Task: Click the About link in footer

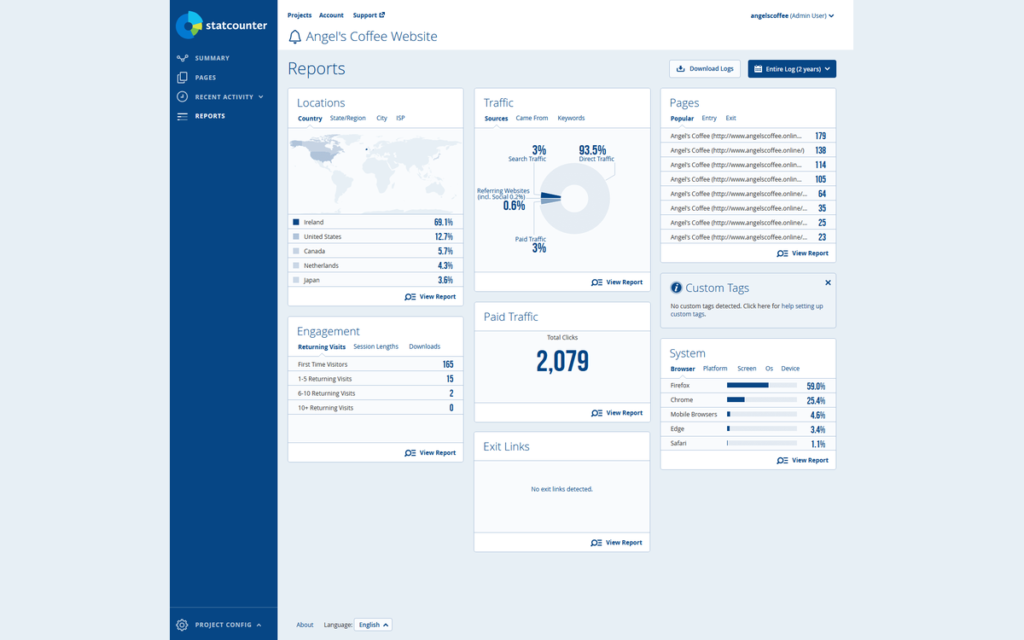Action: tap(304, 625)
